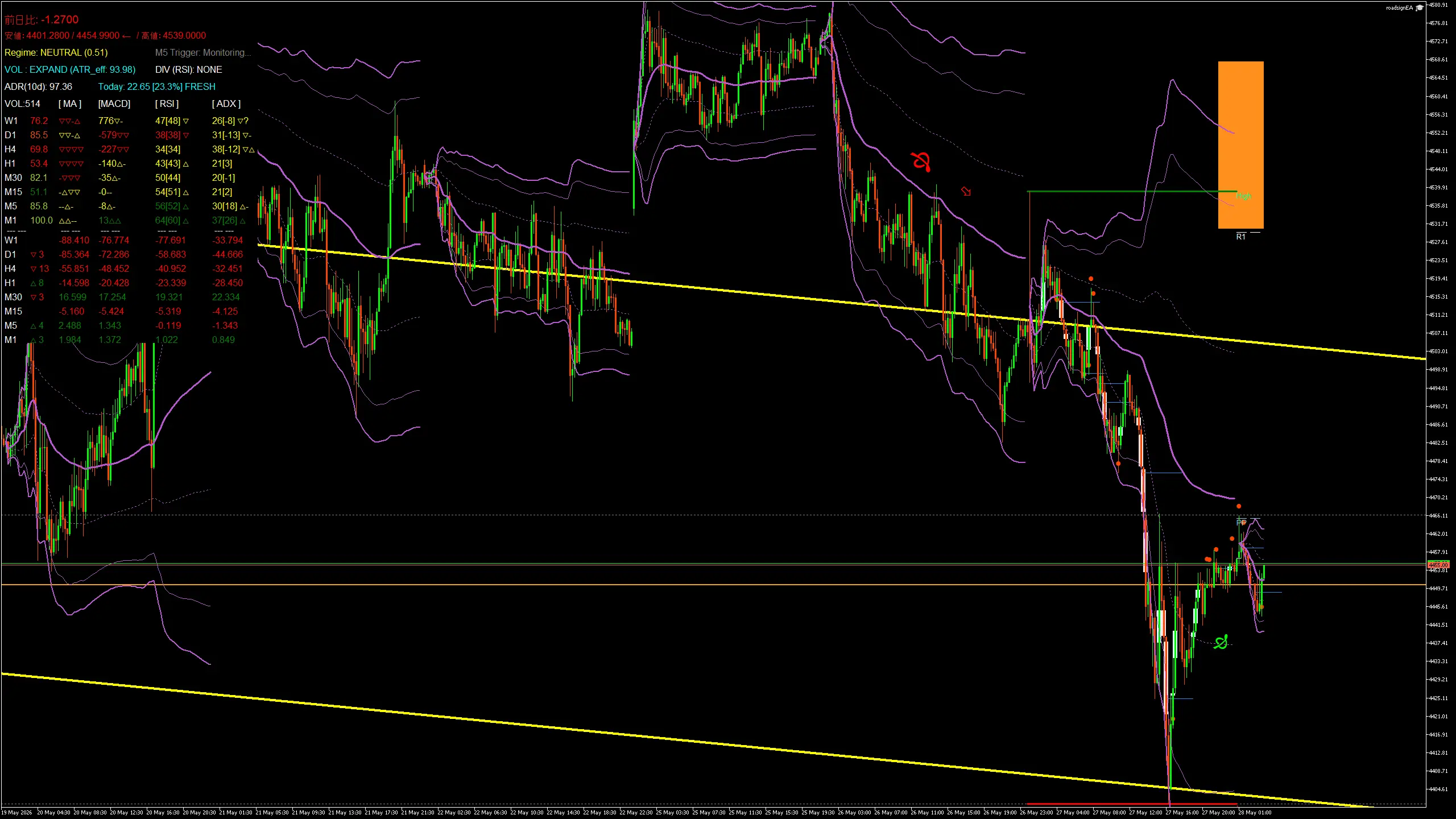Click the 4466.11 price axis label

(x=1440, y=515)
